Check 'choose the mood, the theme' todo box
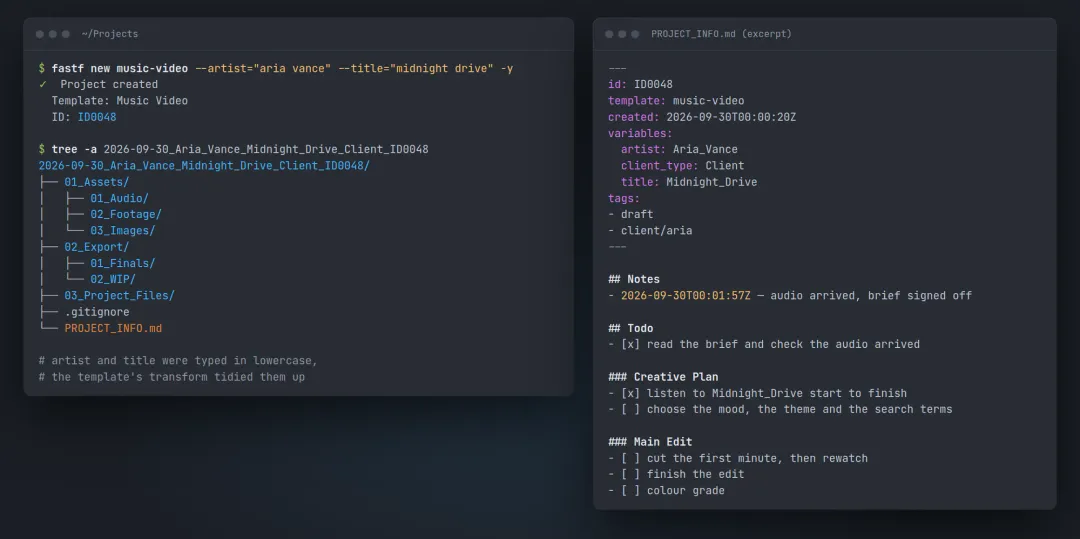This screenshot has width=1080, height=539. (630, 410)
